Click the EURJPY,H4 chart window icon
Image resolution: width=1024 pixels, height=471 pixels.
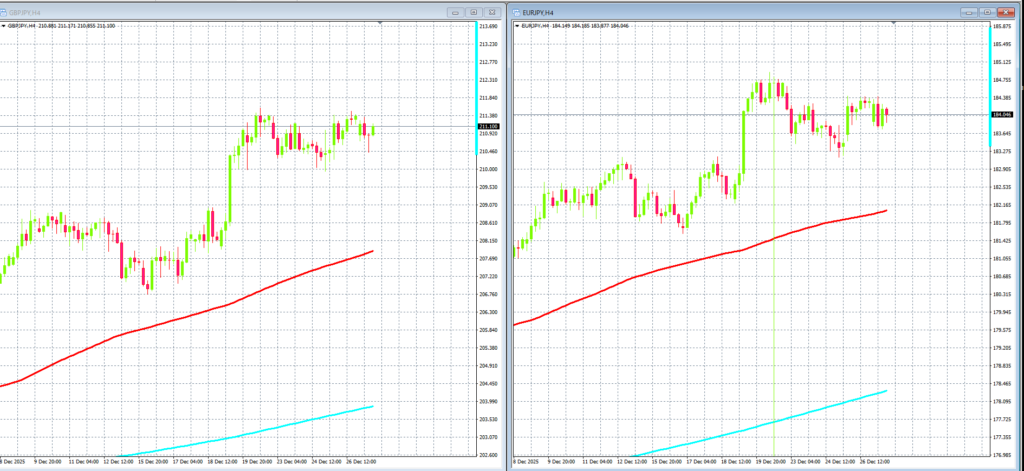[x=518, y=11]
